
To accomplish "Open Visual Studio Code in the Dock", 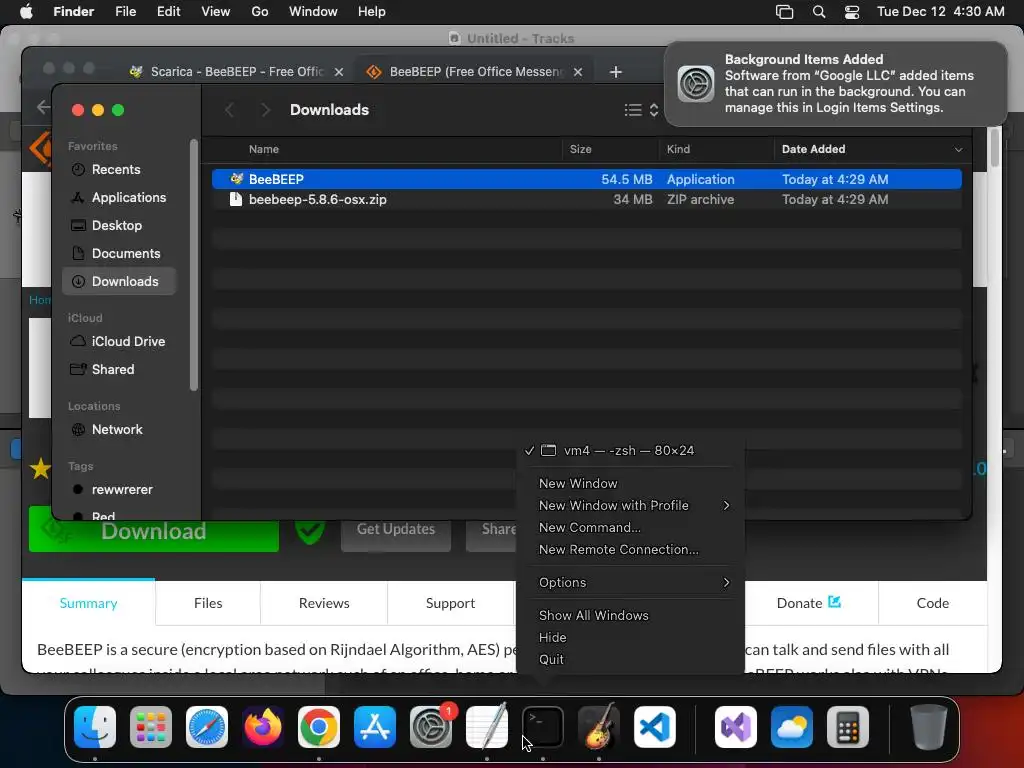I will 655,727.
